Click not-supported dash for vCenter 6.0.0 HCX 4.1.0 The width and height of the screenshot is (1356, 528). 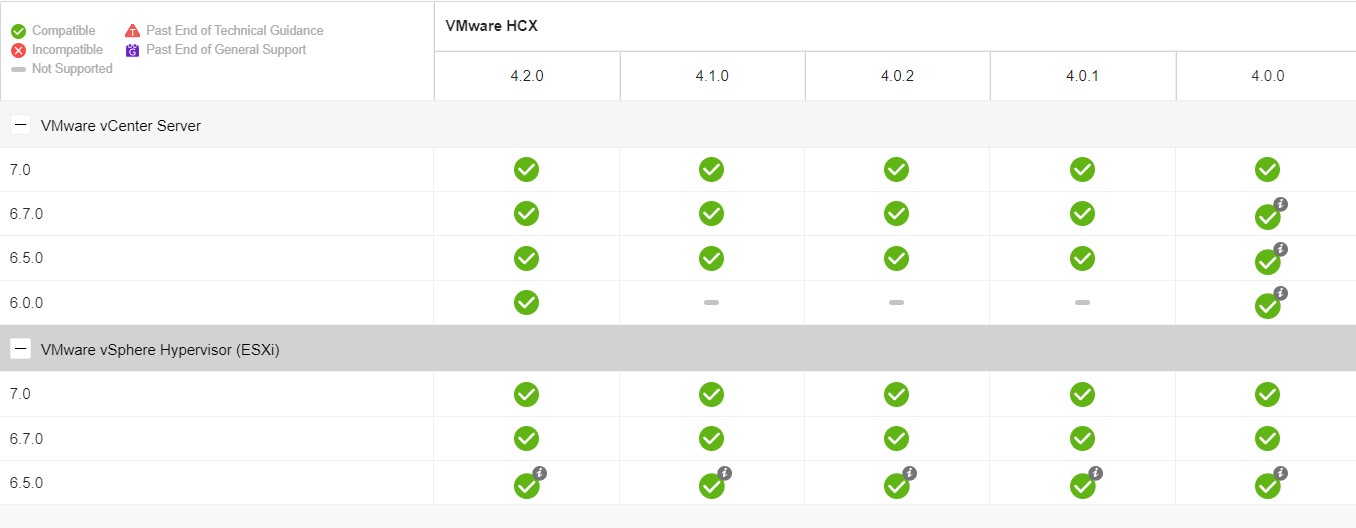(x=711, y=302)
